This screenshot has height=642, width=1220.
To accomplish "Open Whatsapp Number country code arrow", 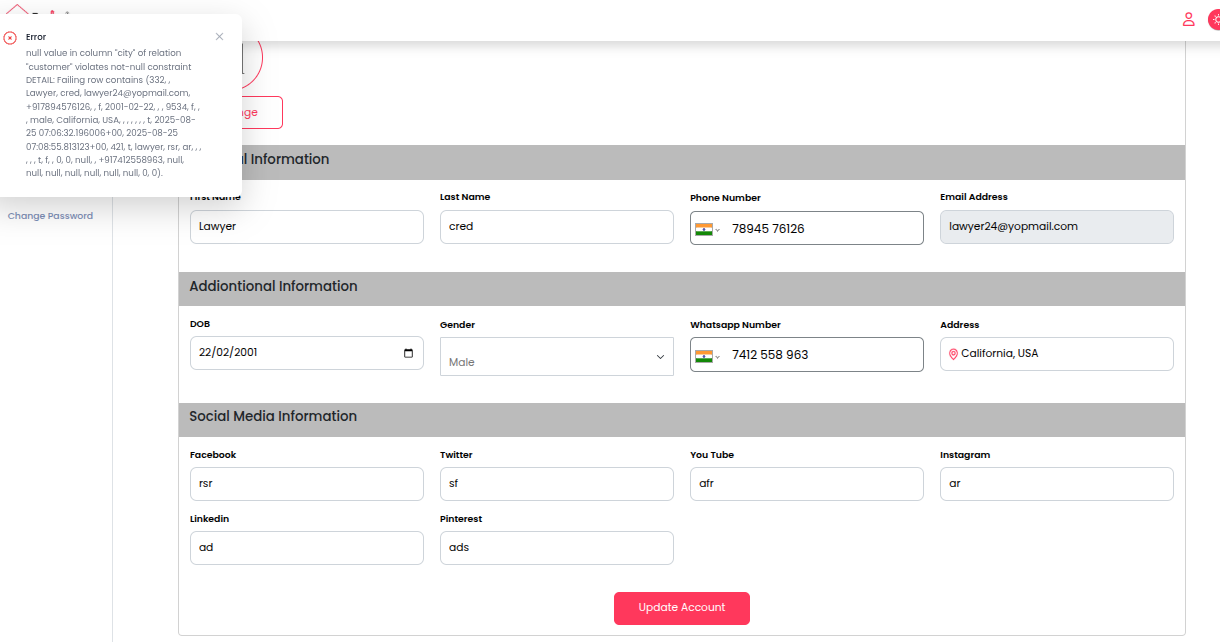I will (718, 357).
